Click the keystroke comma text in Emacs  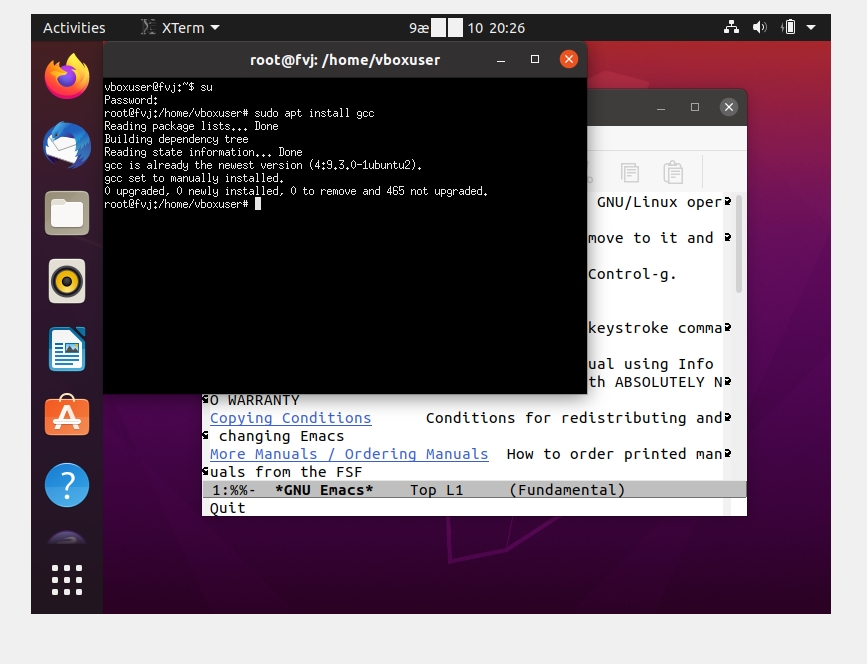coord(655,328)
